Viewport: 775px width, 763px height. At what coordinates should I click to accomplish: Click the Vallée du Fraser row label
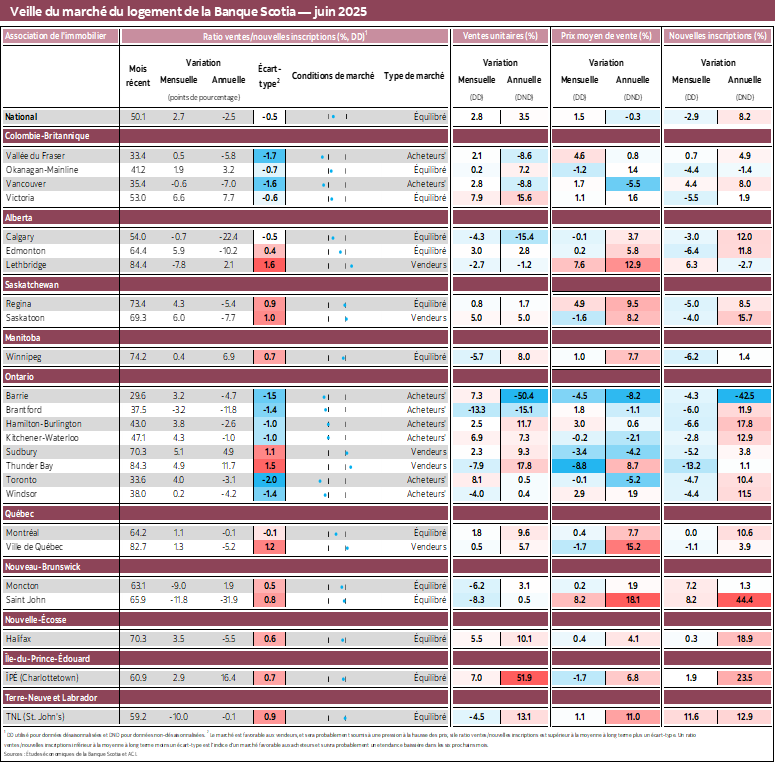point(37,156)
